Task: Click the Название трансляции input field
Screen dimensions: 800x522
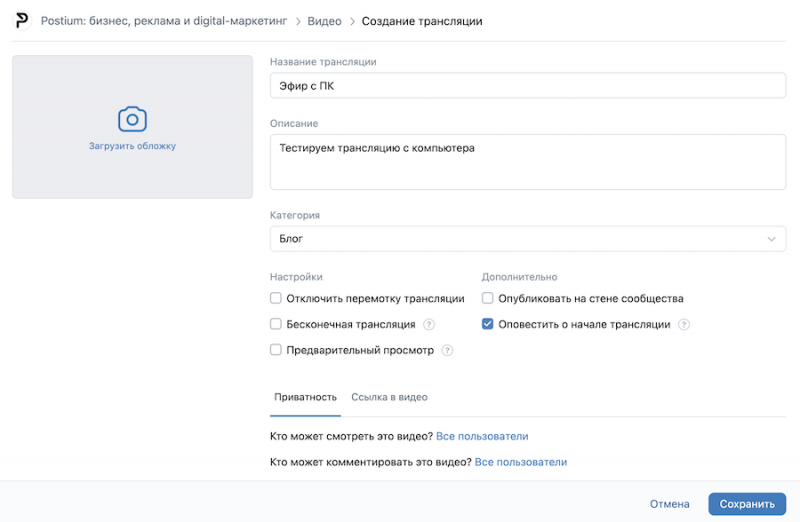Action: click(527, 86)
